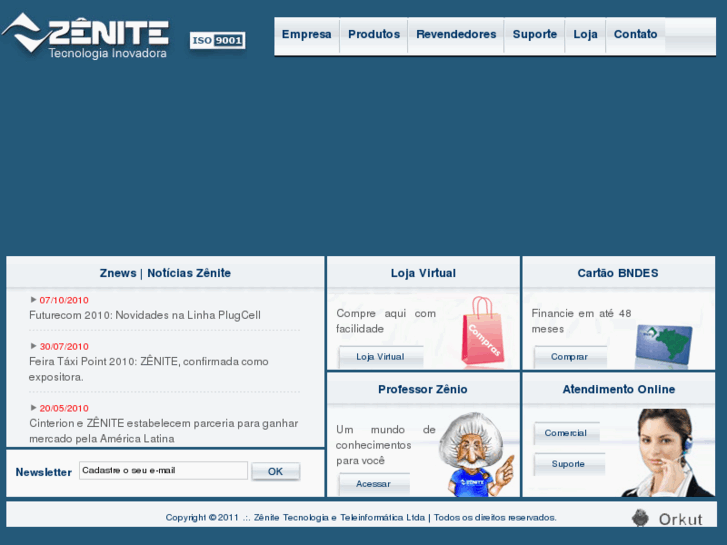727x545 pixels.
Task: Click the 'Financie em até 48 meses' text
Action: 581,321
